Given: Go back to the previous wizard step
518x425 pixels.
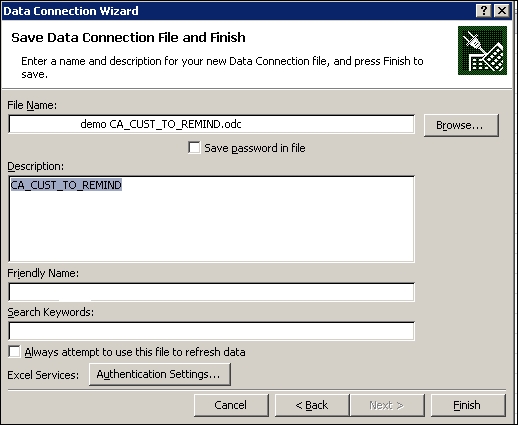Looking at the screenshot, I should pyautogui.click(x=312, y=405).
